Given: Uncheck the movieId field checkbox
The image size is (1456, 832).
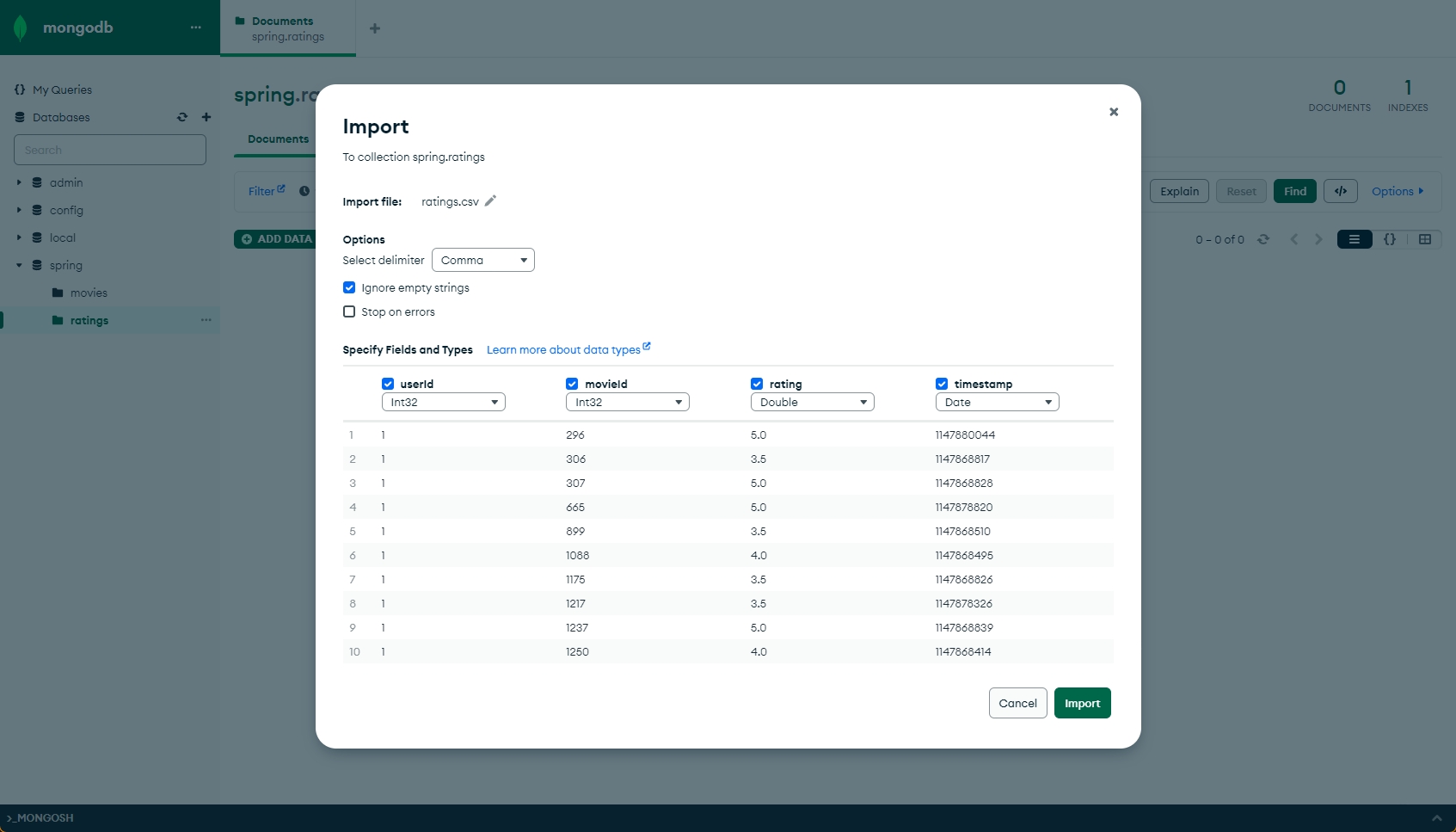Looking at the screenshot, I should coord(572,384).
